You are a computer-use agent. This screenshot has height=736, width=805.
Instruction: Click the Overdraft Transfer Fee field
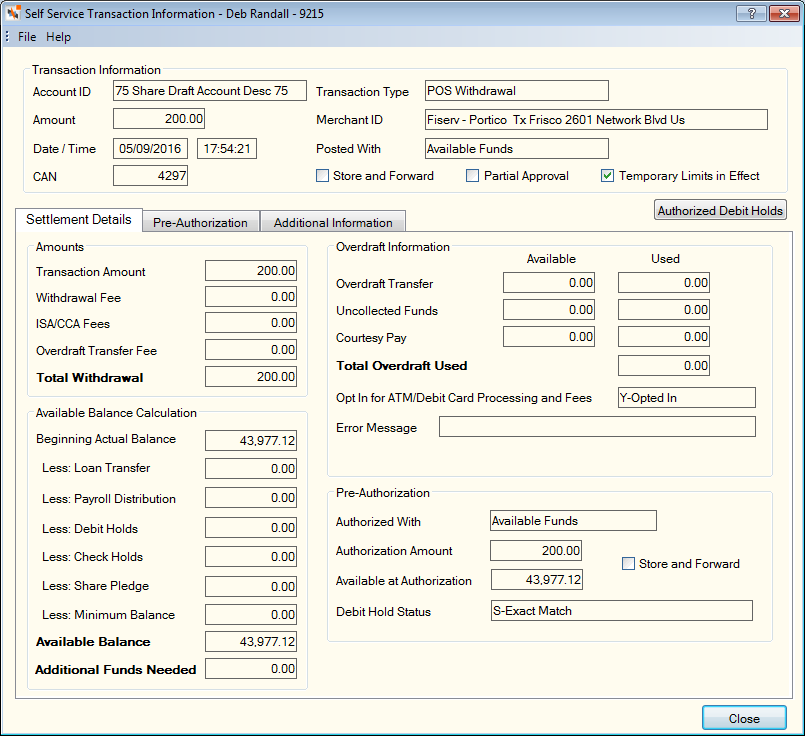coord(251,350)
